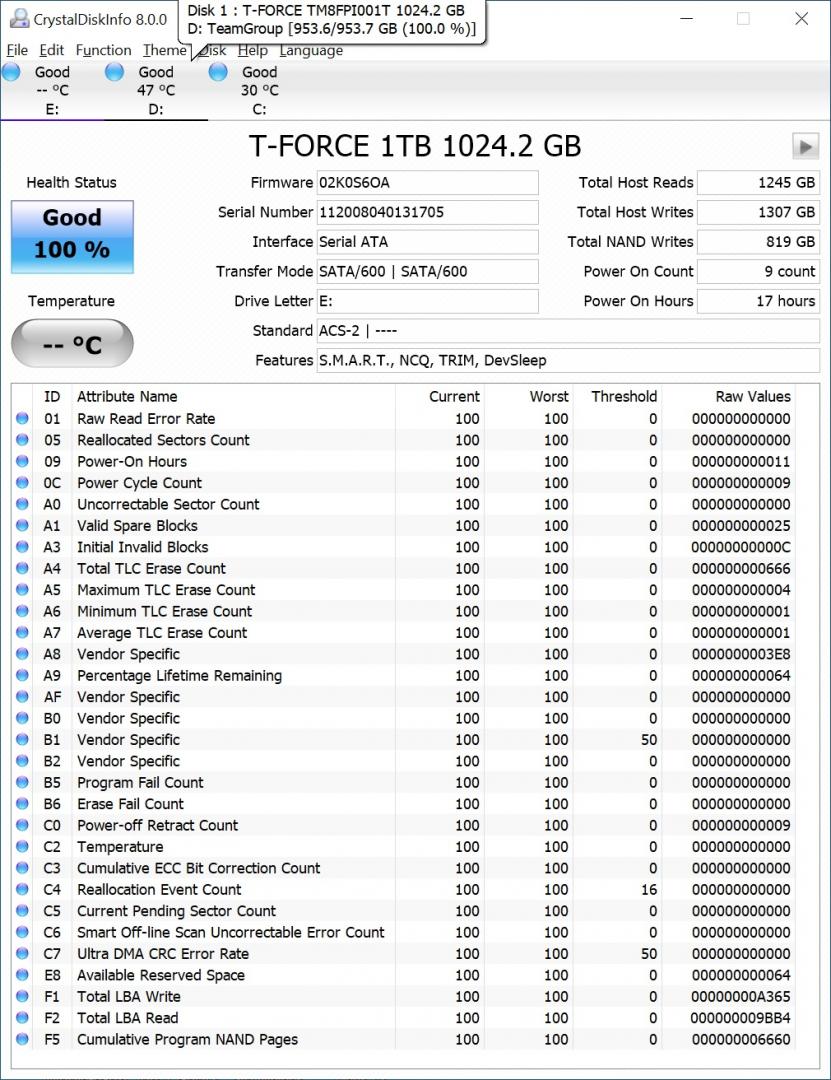Image resolution: width=831 pixels, height=1080 pixels.
Task: Click the CrystalDiskInfo app icon in title bar
Action: 19,19
